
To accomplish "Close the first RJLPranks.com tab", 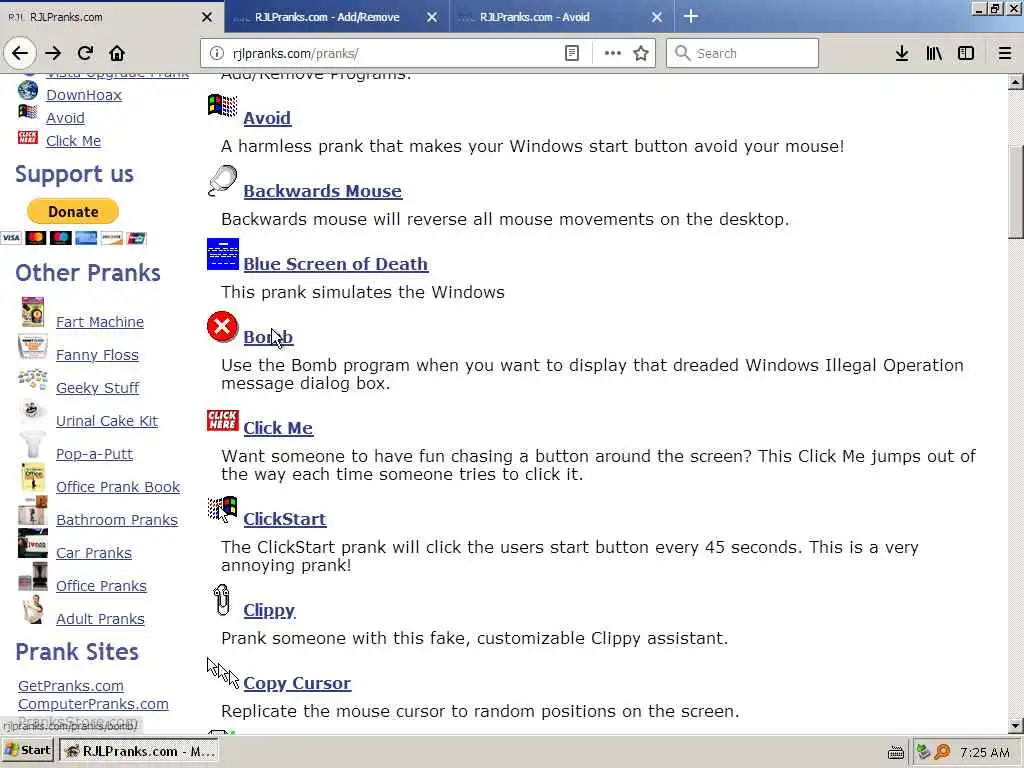I will pos(207,17).
